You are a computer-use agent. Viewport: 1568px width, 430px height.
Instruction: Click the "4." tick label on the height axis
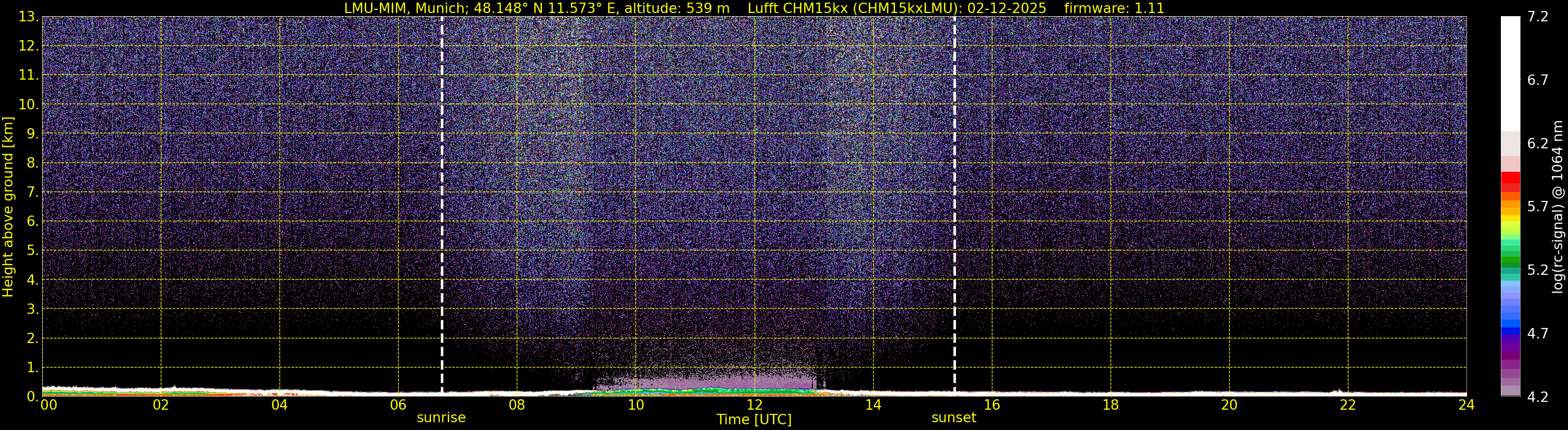32,280
